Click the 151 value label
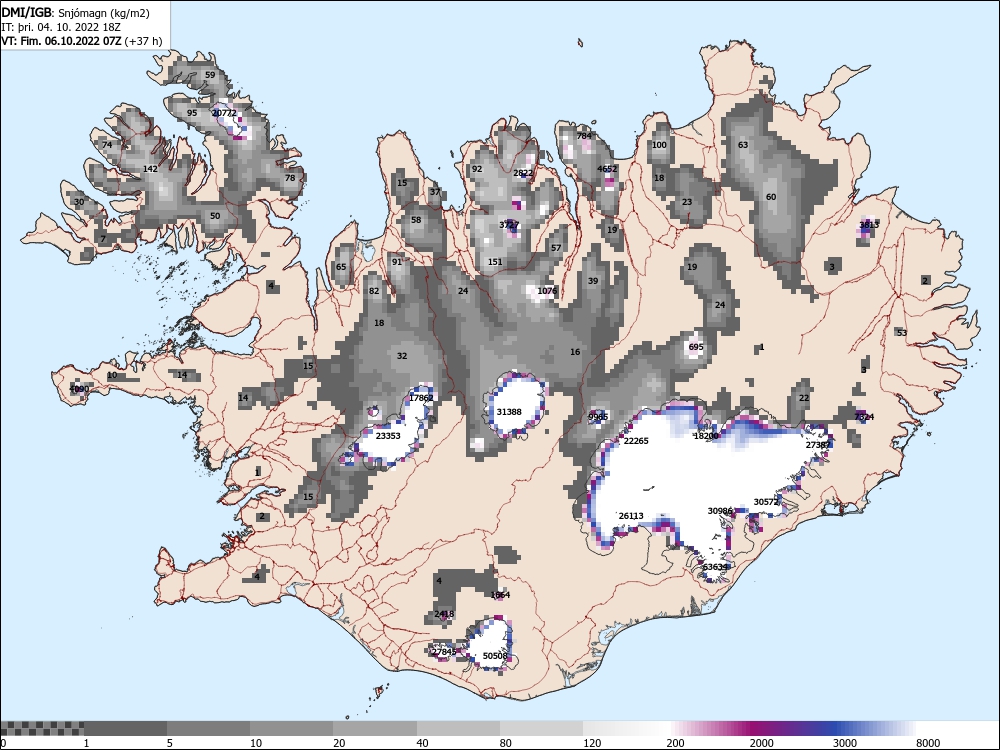 pyautogui.click(x=495, y=261)
